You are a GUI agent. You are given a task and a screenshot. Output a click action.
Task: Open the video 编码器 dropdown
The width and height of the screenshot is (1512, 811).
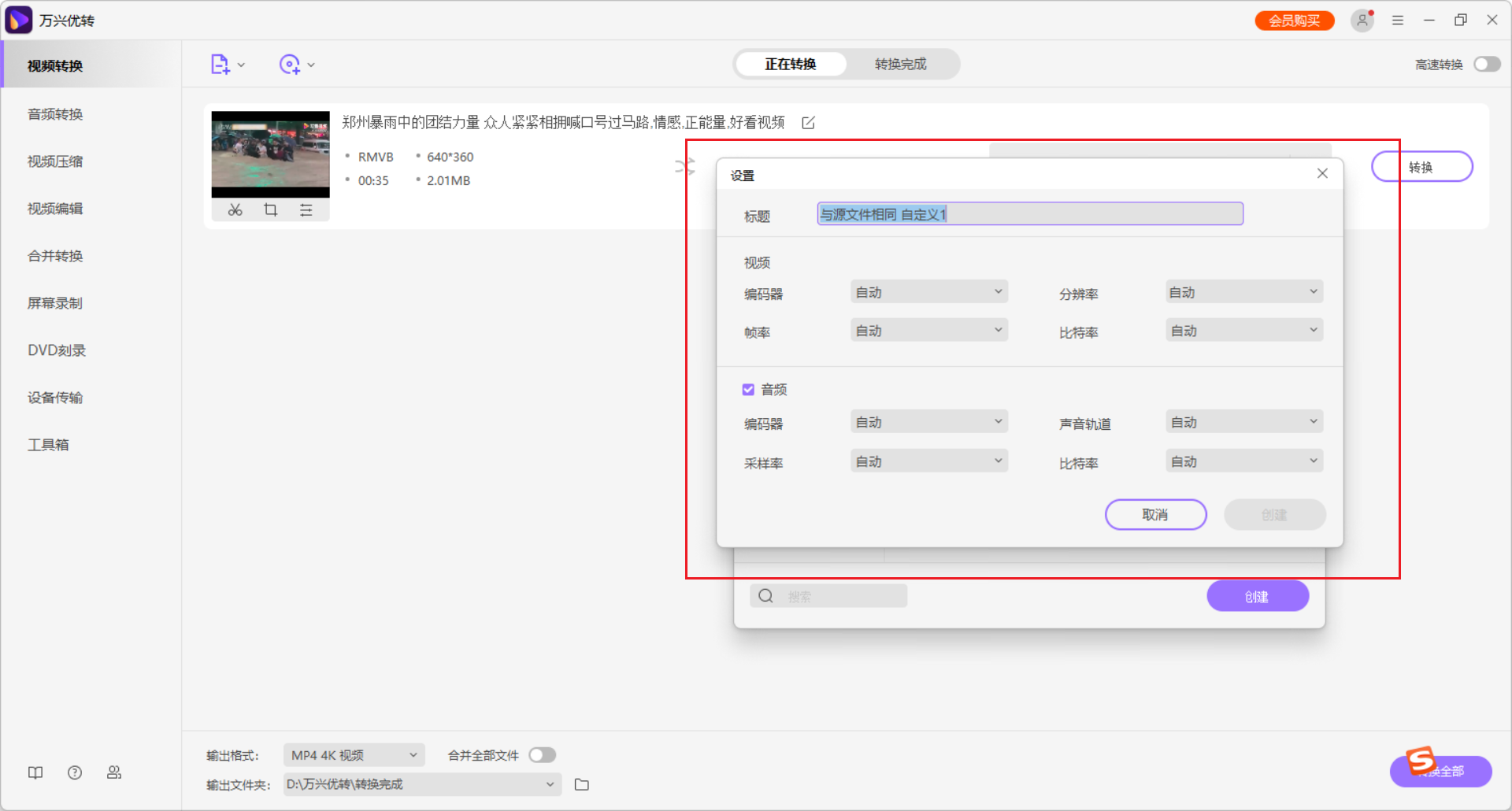928,291
